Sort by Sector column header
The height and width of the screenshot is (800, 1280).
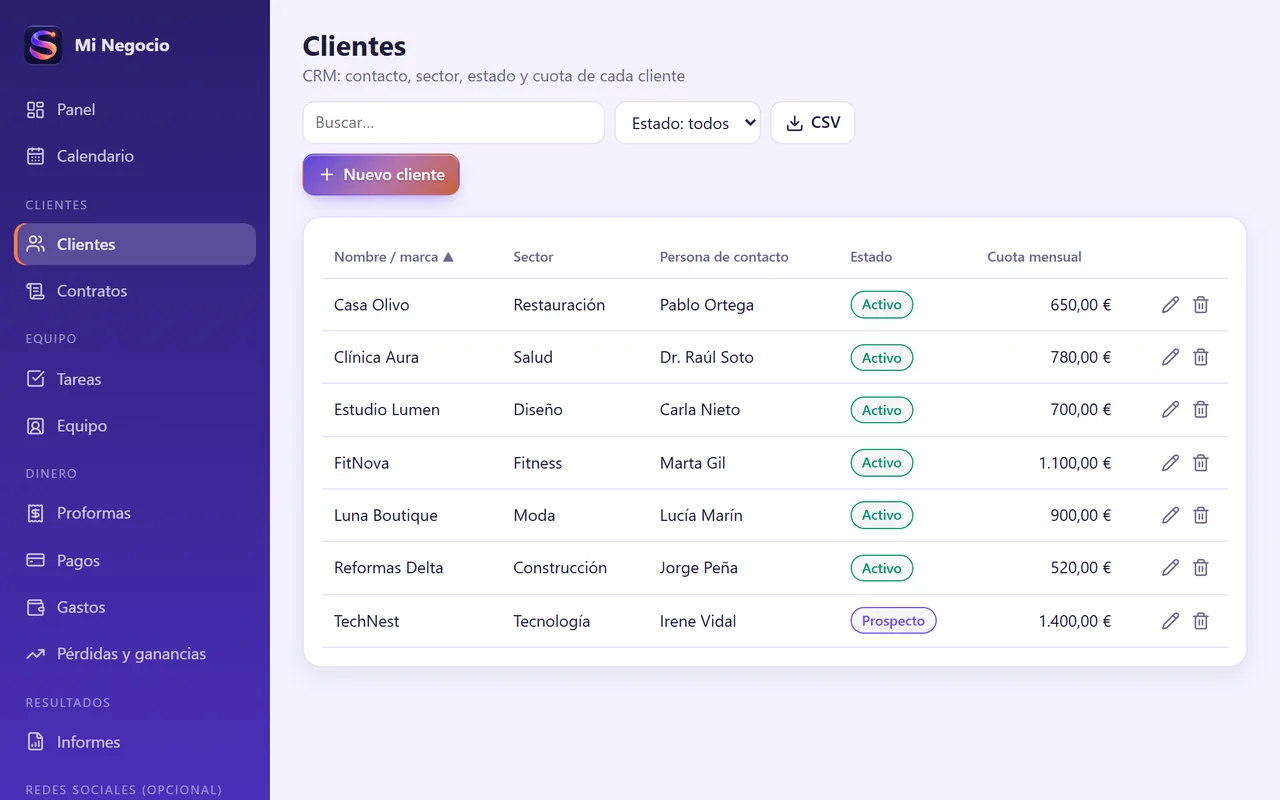pyautogui.click(x=533, y=257)
